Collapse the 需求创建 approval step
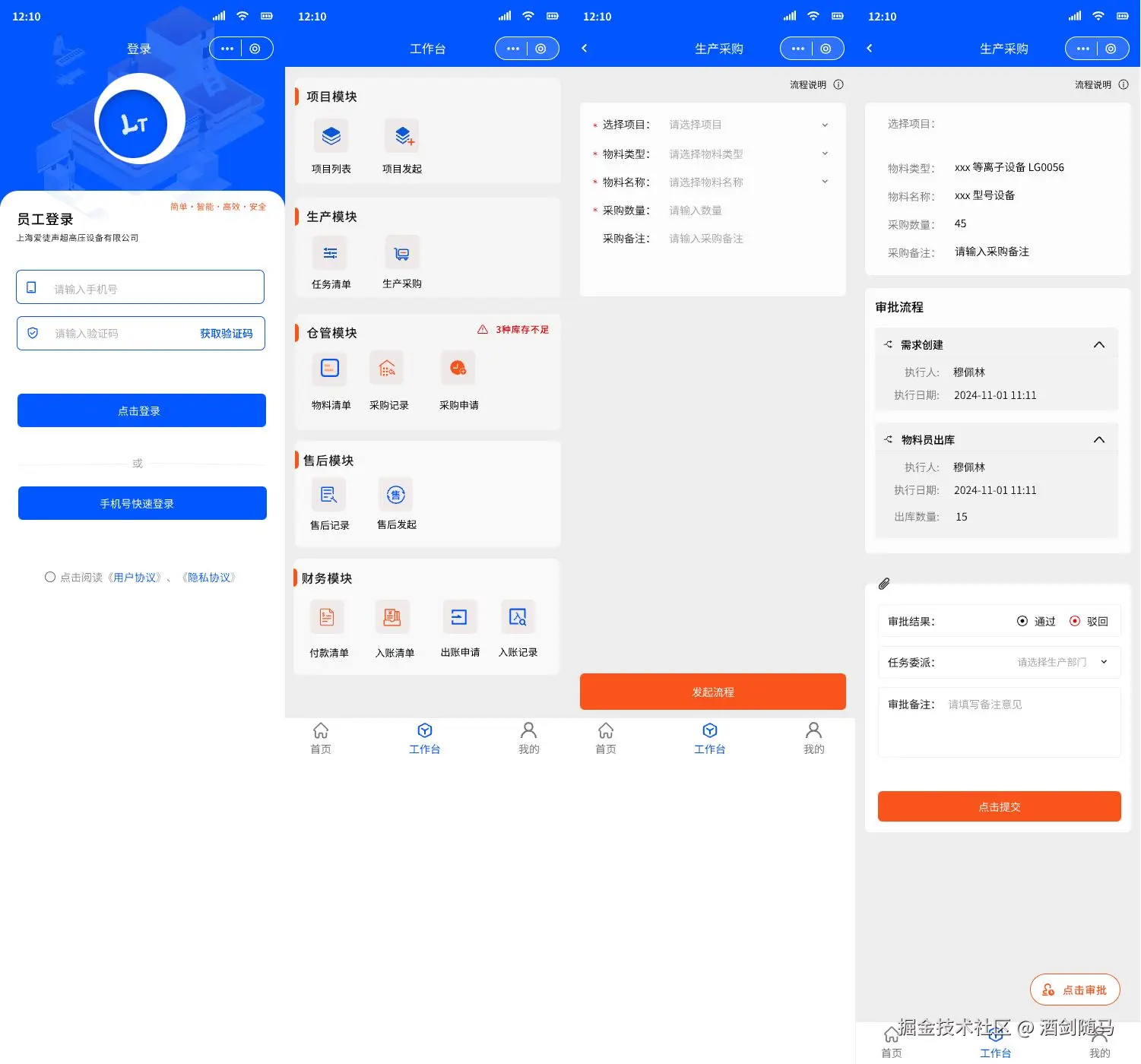This screenshot has height=1064, width=1141. [1099, 344]
